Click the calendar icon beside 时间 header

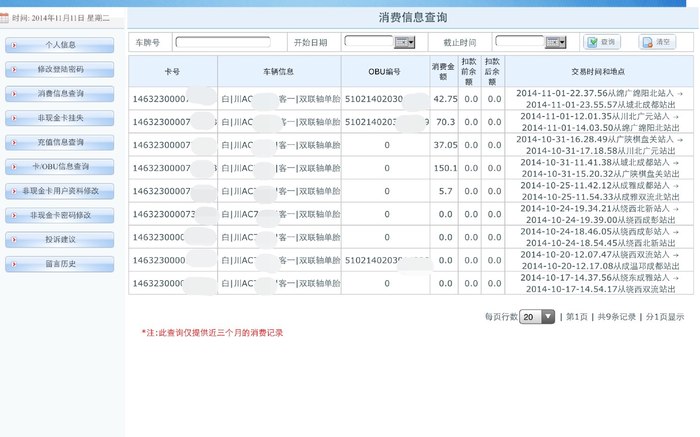pyautogui.click(x=6, y=19)
